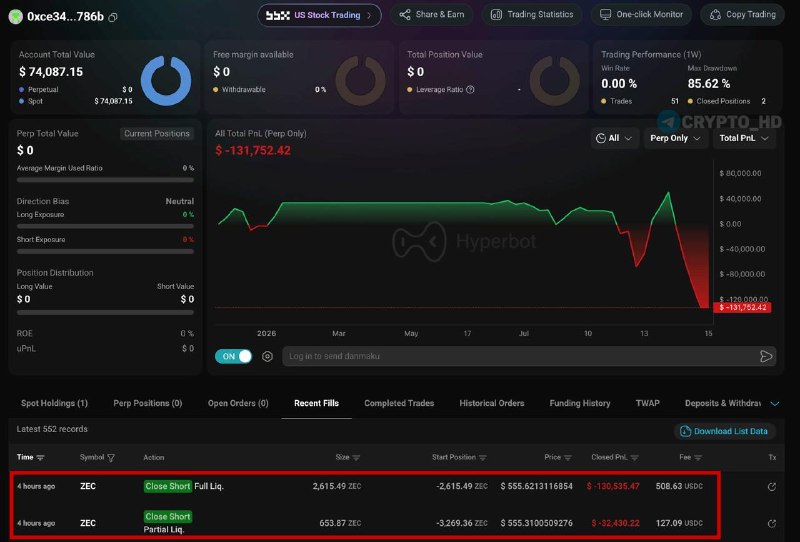The image size is (800, 542).
Task: Switch to TWAP tab
Action: coord(647,403)
